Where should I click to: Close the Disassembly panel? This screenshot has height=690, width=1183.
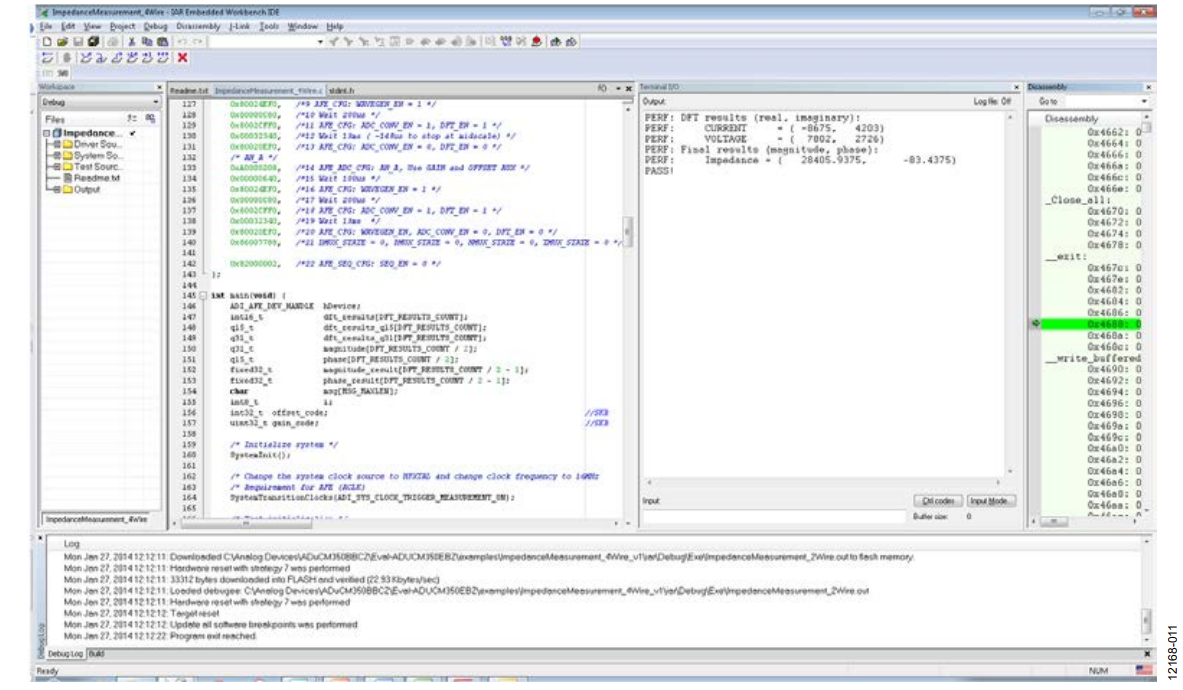pos(1148,87)
